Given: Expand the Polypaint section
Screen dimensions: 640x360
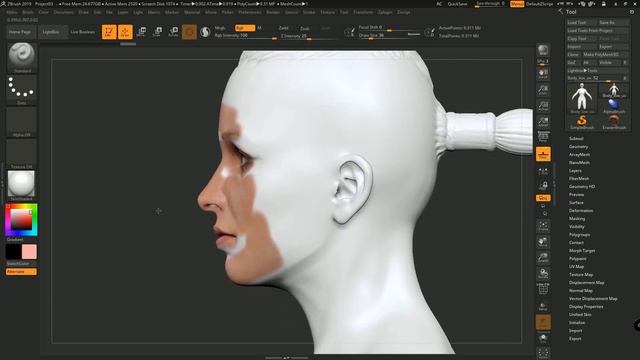Looking at the screenshot, I should (578, 258).
